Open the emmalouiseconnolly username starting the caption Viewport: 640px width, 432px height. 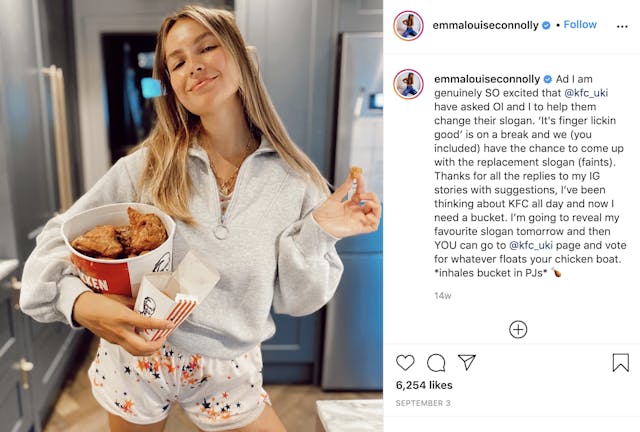[x=487, y=79]
